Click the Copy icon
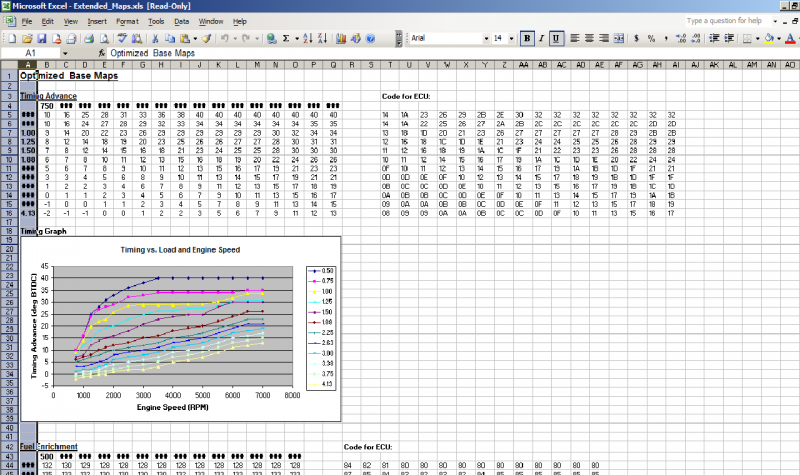Viewport: 800px width, 475px height. click(x=170, y=38)
